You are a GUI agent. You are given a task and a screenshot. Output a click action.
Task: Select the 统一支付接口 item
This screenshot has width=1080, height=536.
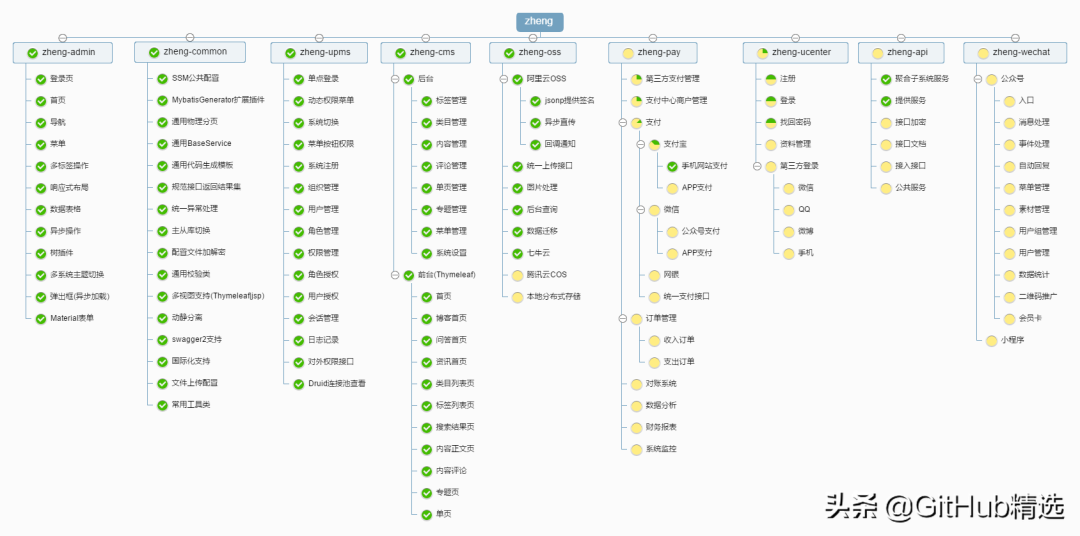pos(679,297)
